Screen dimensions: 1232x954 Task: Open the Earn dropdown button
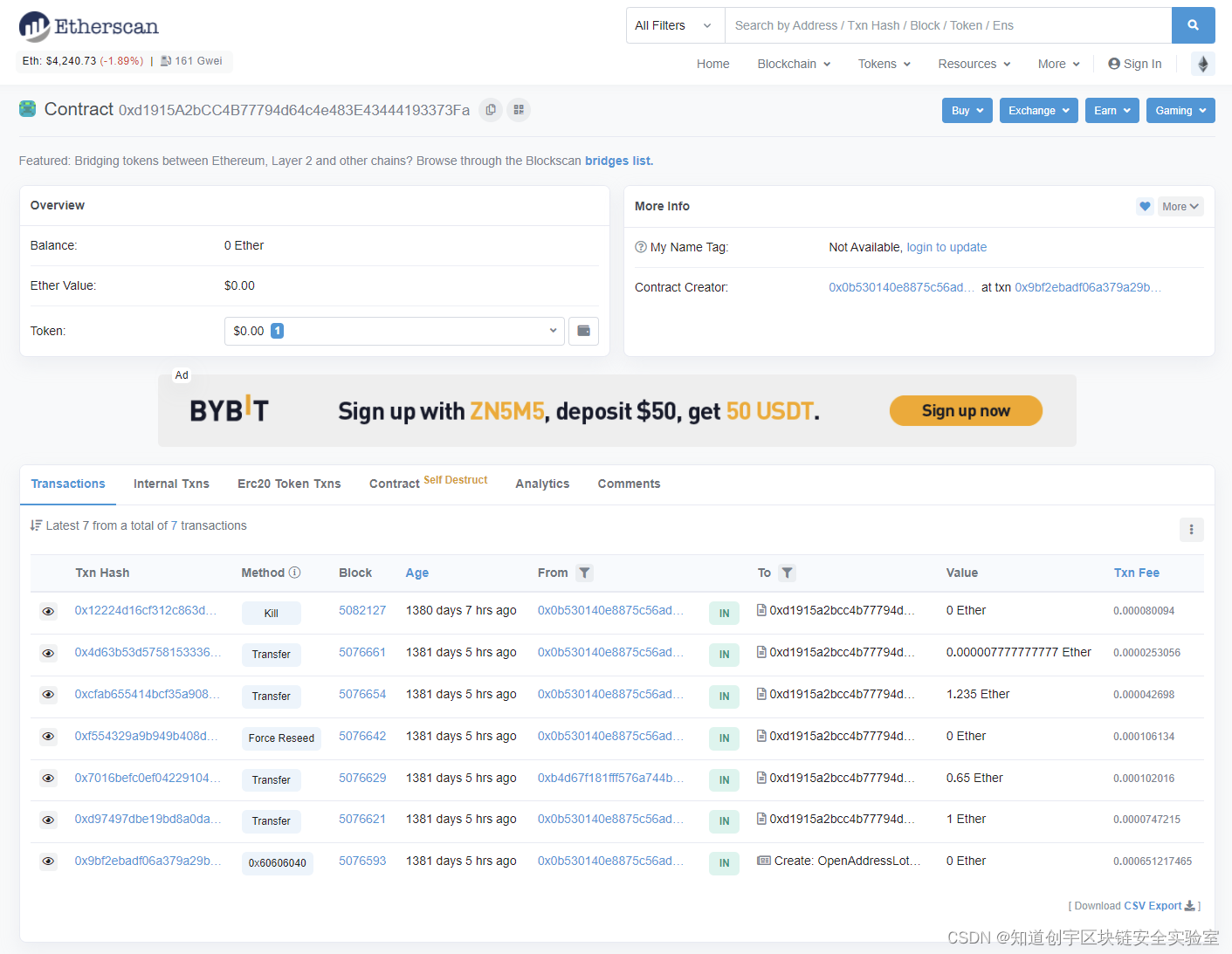pos(1112,111)
